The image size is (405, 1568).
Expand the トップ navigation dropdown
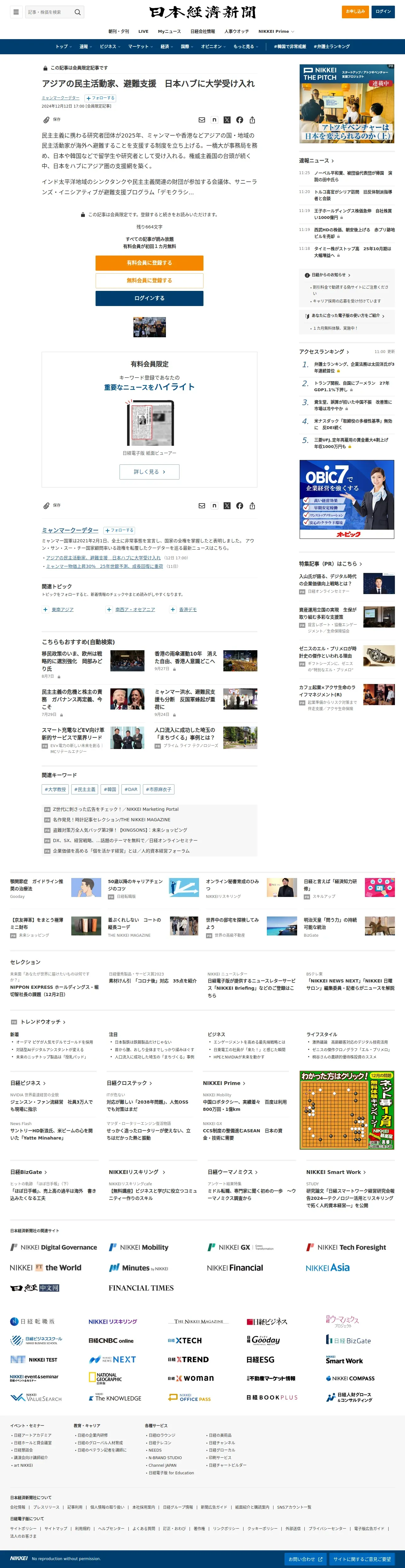[63, 47]
